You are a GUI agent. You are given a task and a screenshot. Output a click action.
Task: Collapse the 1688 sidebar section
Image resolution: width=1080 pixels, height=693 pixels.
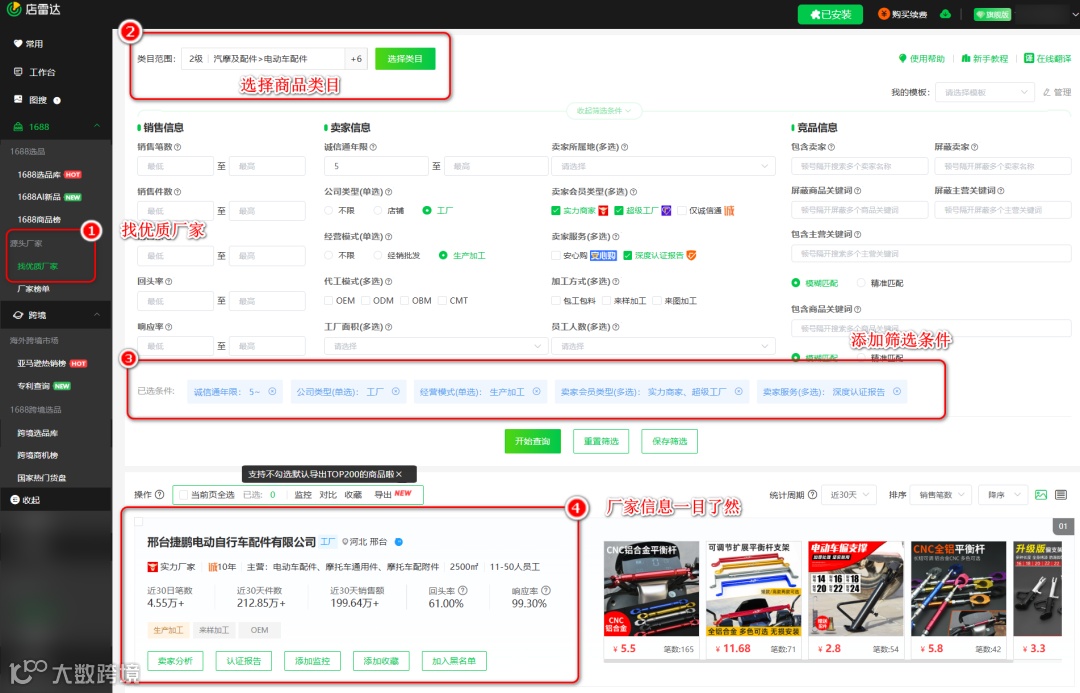97,126
